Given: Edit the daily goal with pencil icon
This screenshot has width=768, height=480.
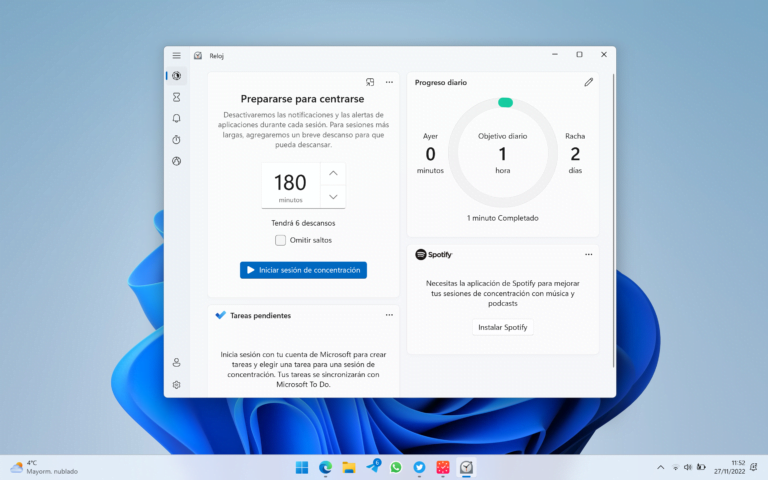Looking at the screenshot, I should 588,82.
